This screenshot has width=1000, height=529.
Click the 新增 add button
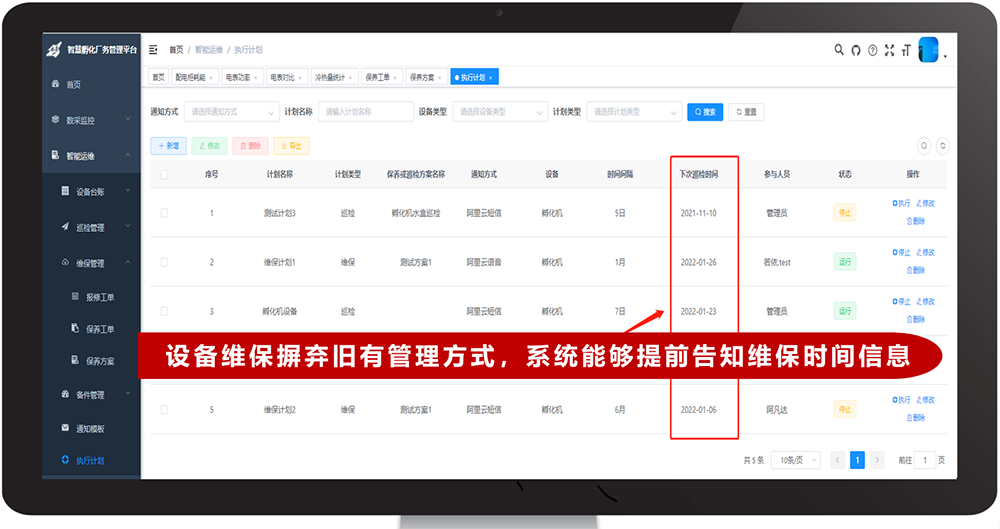(x=168, y=145)
